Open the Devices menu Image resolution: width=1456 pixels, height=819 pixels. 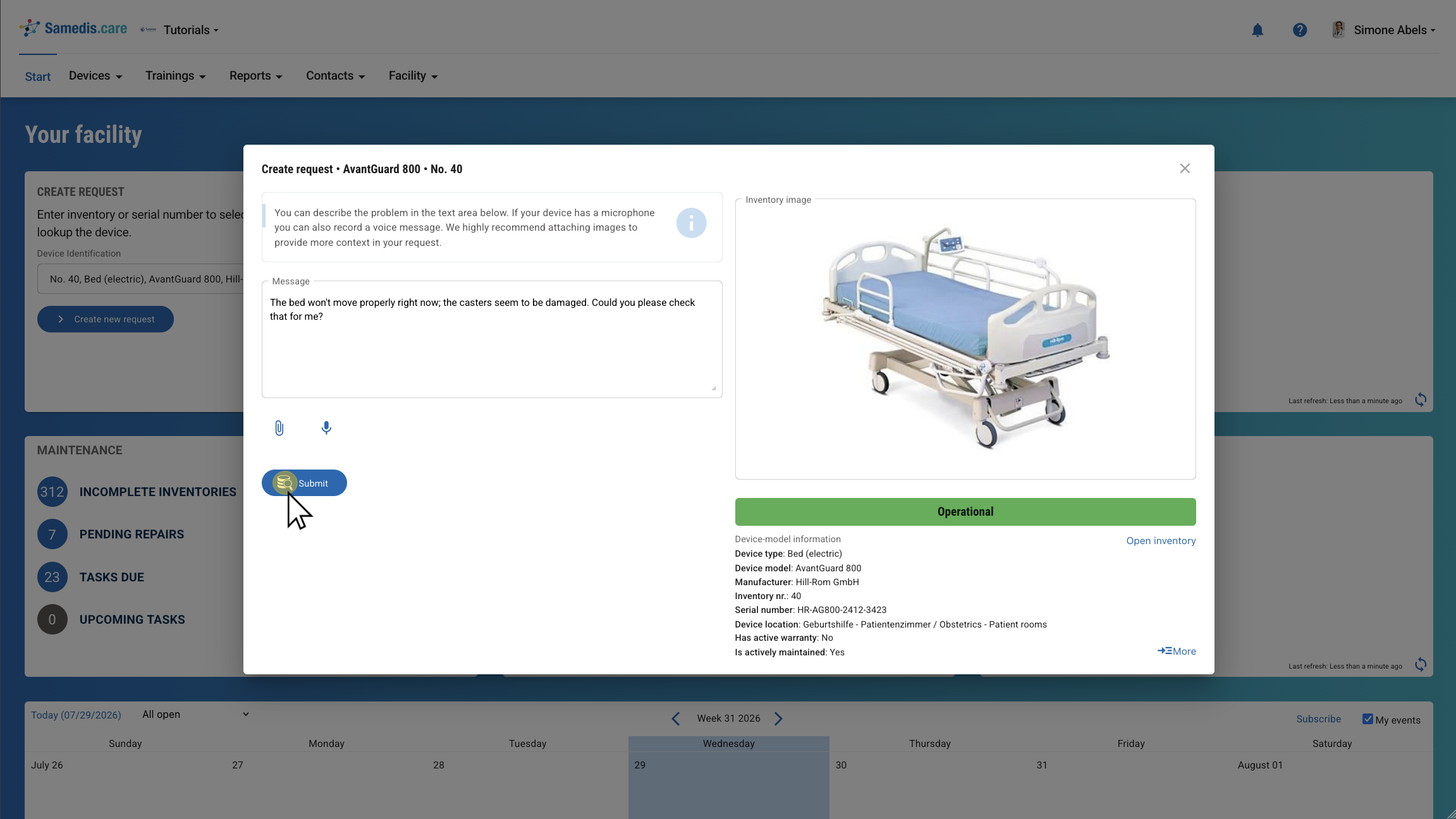point(95,76)
